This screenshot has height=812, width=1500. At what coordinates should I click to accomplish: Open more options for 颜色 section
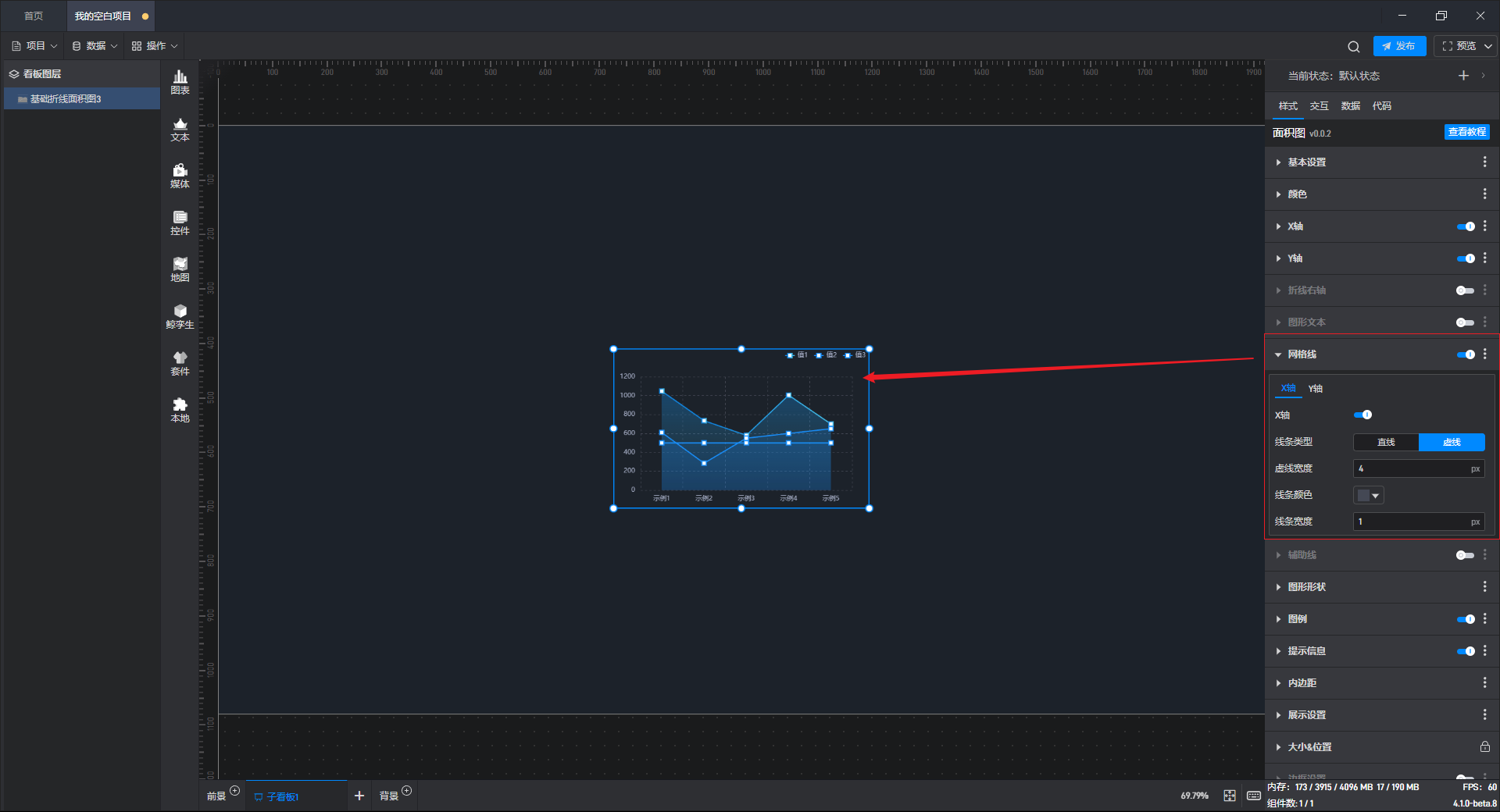coord(1484,194)
